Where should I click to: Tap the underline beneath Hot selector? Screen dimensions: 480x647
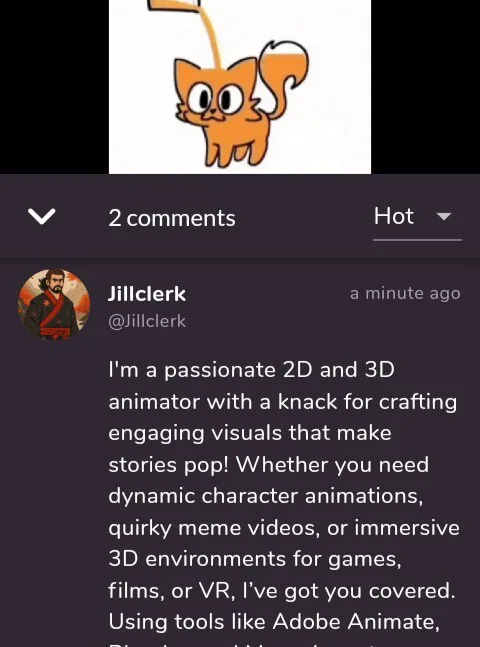pos(417,240)
